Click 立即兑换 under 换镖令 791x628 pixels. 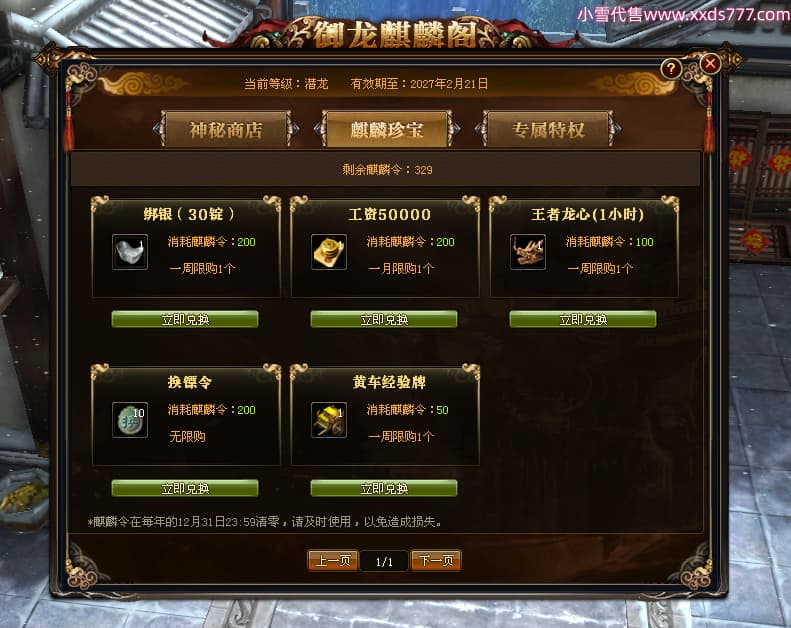click(x=185, y=488)
